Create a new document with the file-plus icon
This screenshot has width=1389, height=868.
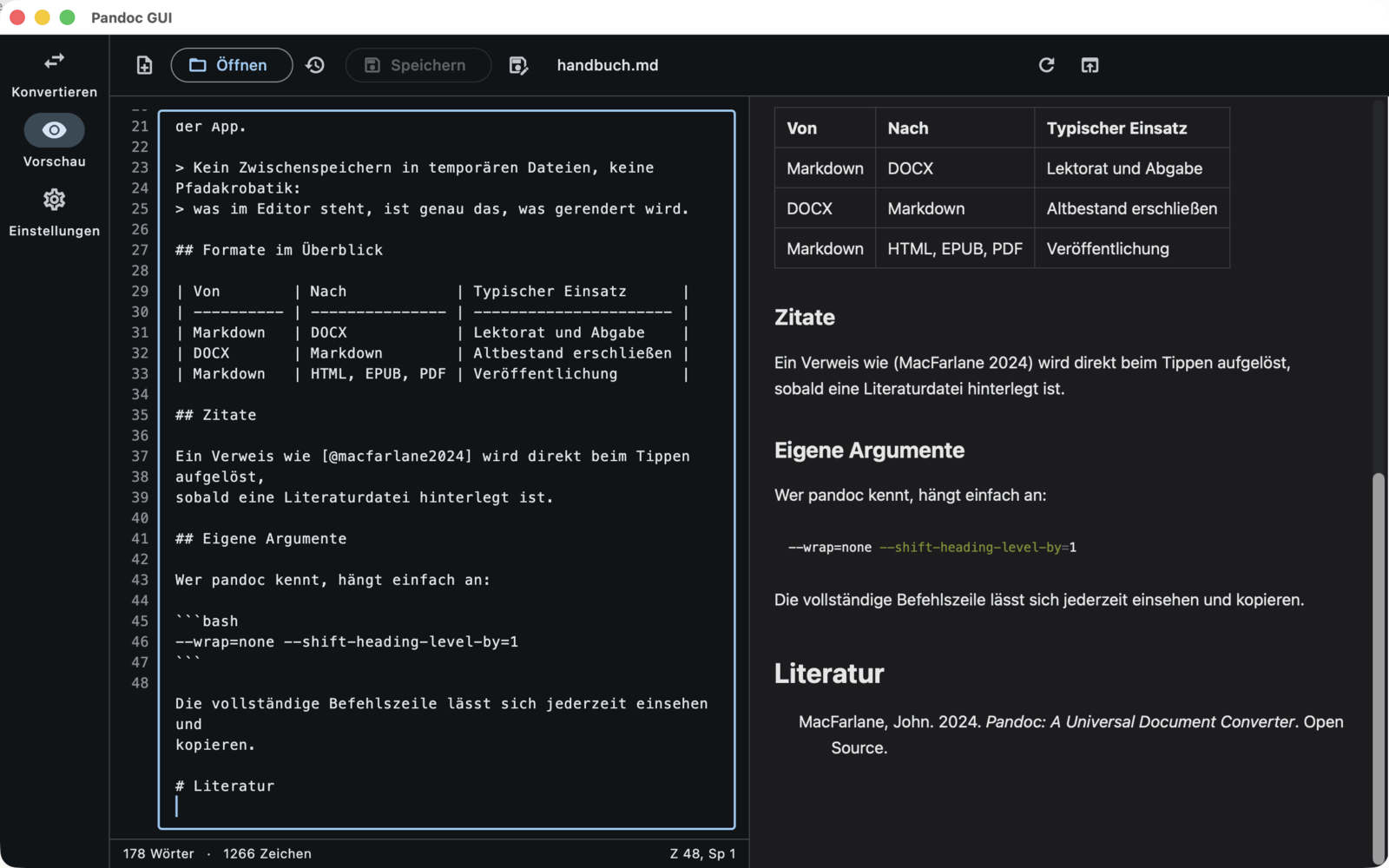pyautogui.click(x=144, y=65)
